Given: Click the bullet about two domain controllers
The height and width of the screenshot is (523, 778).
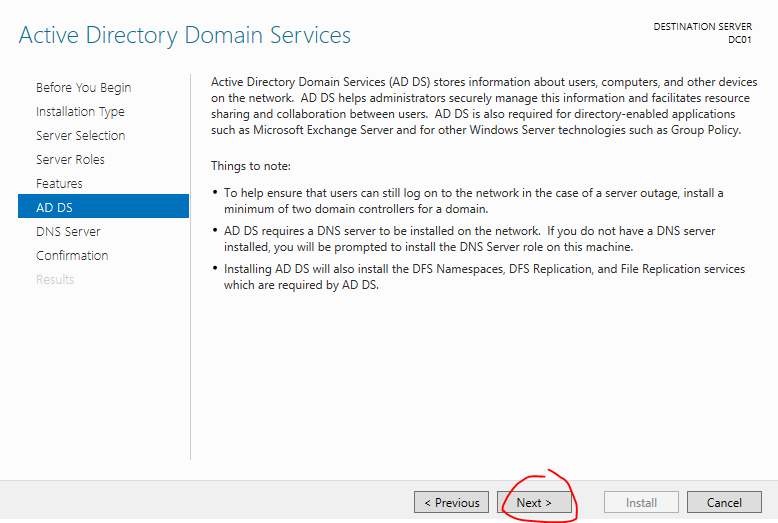Looking at the screenshot, I should click(x=473, y=200).
